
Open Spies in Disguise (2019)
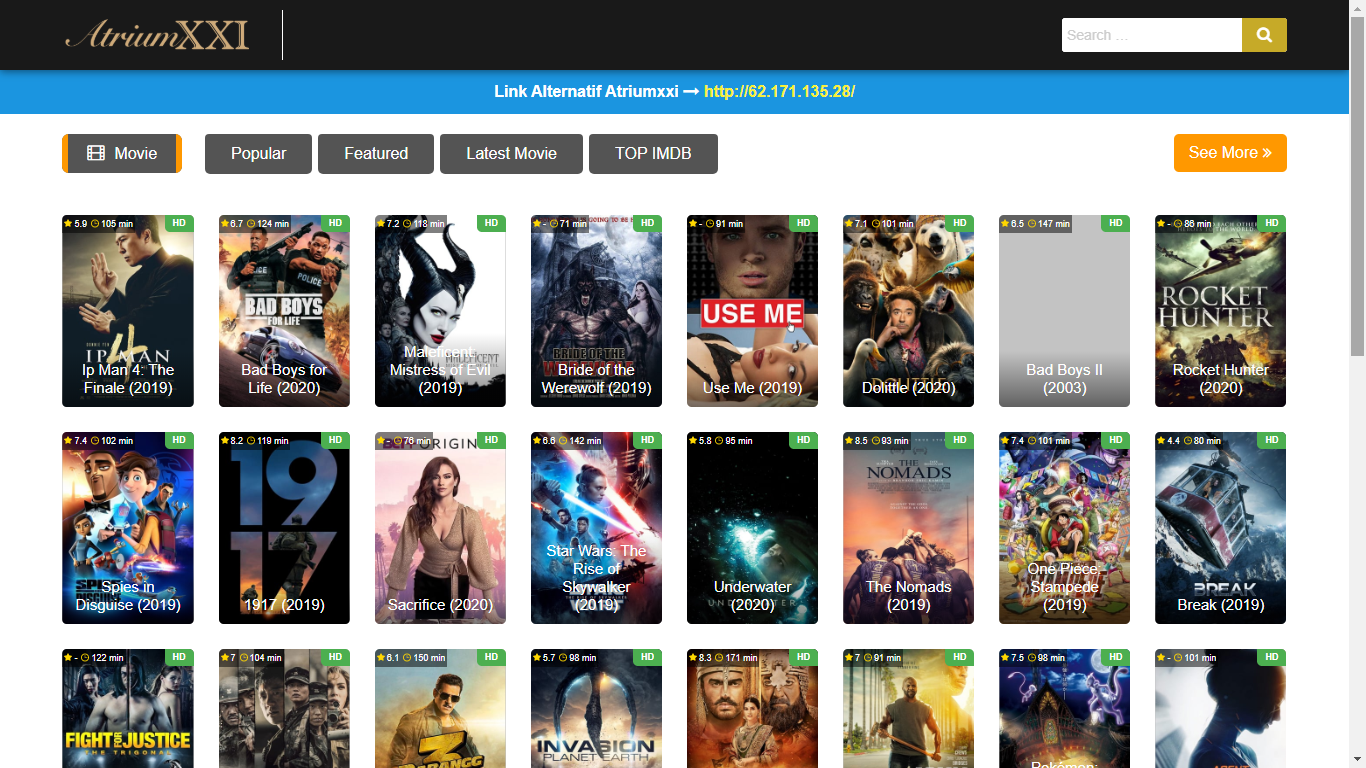[x=128, y=528]
